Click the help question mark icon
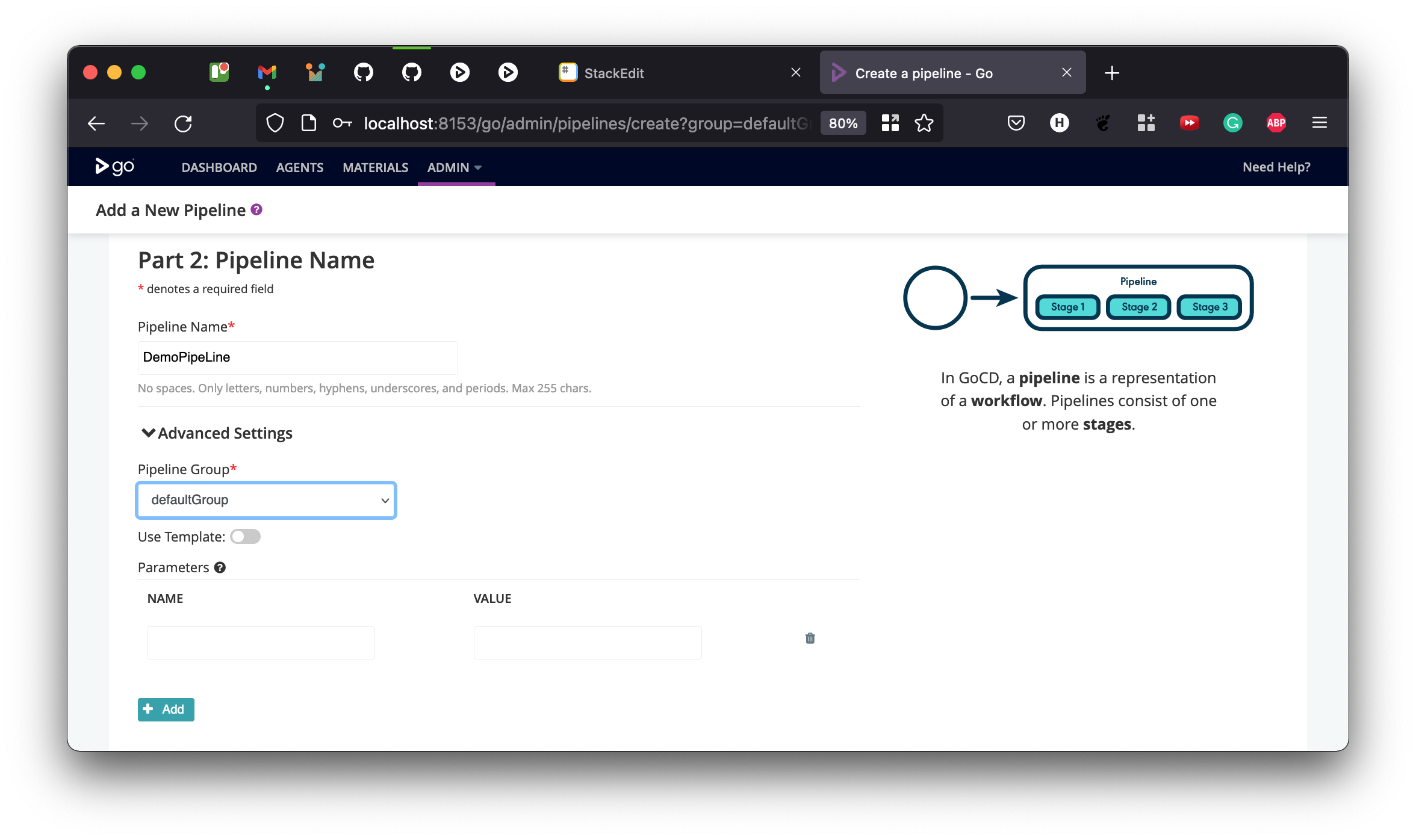The height and width of the screenshot is (840, 1416). [x=258, y=210]
